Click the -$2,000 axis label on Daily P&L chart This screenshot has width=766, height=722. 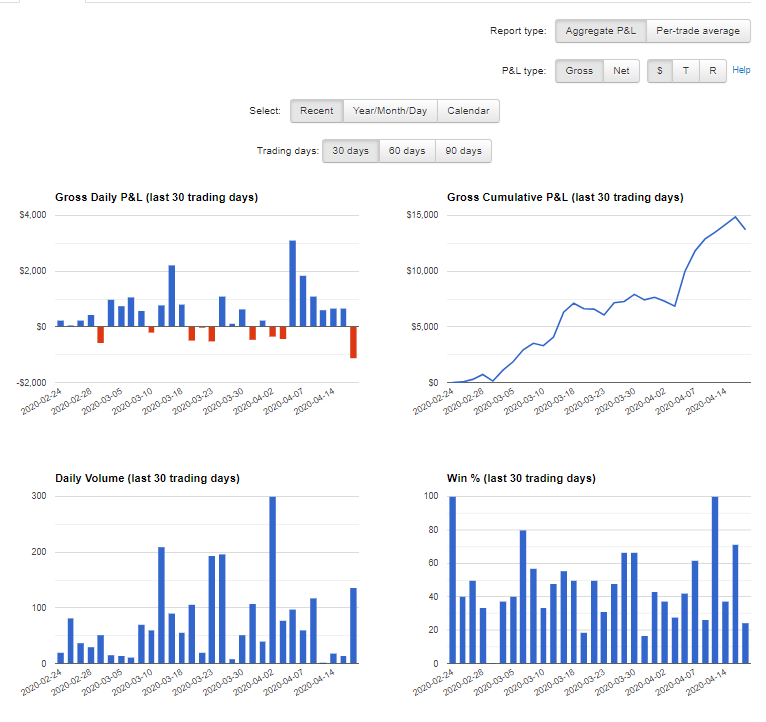(x=31, y=382)
